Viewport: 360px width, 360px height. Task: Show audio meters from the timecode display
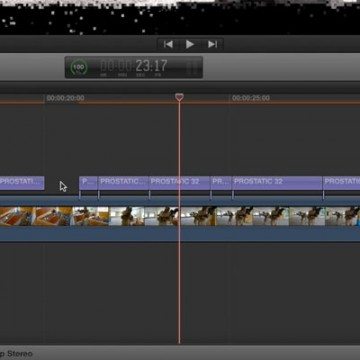(192, 68)
